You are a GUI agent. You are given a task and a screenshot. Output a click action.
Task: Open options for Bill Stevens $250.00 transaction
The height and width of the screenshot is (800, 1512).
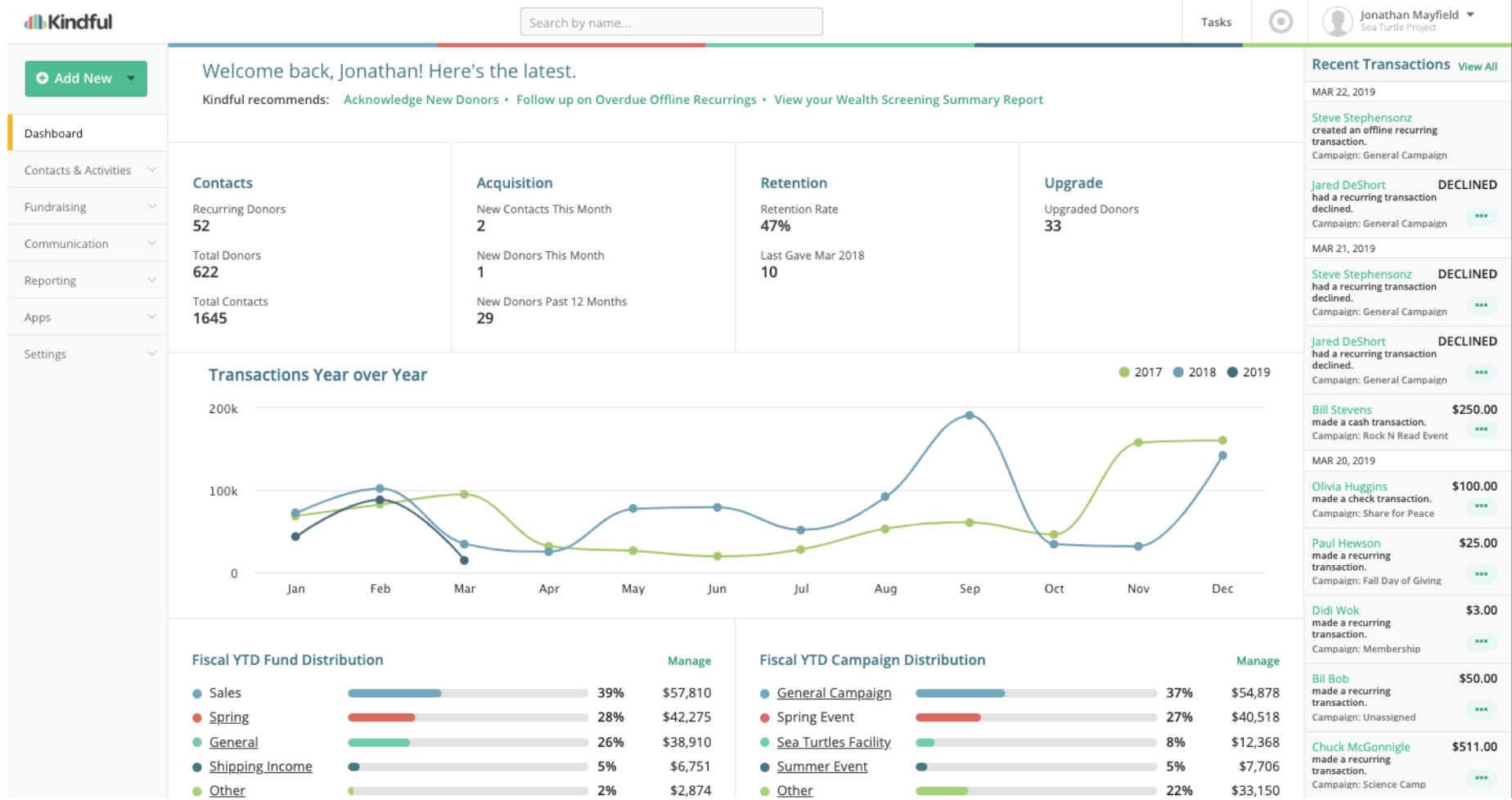(1481, 429)
